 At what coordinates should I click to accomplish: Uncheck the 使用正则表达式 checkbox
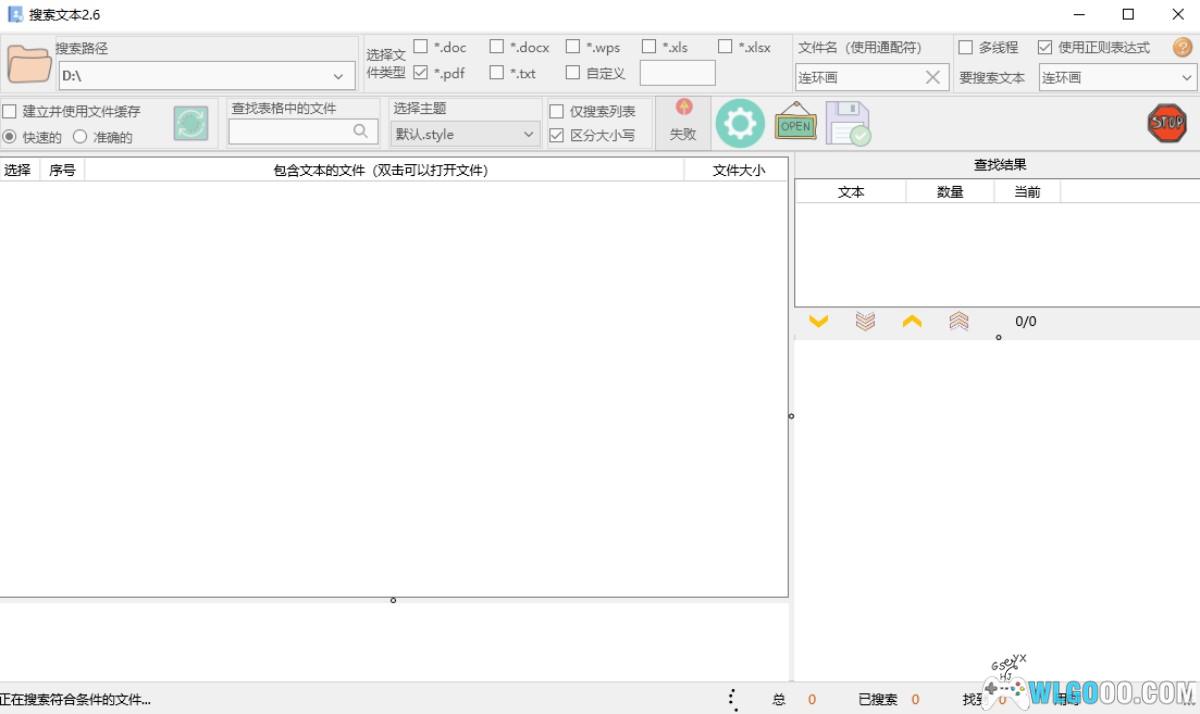tap(1045, 47)
